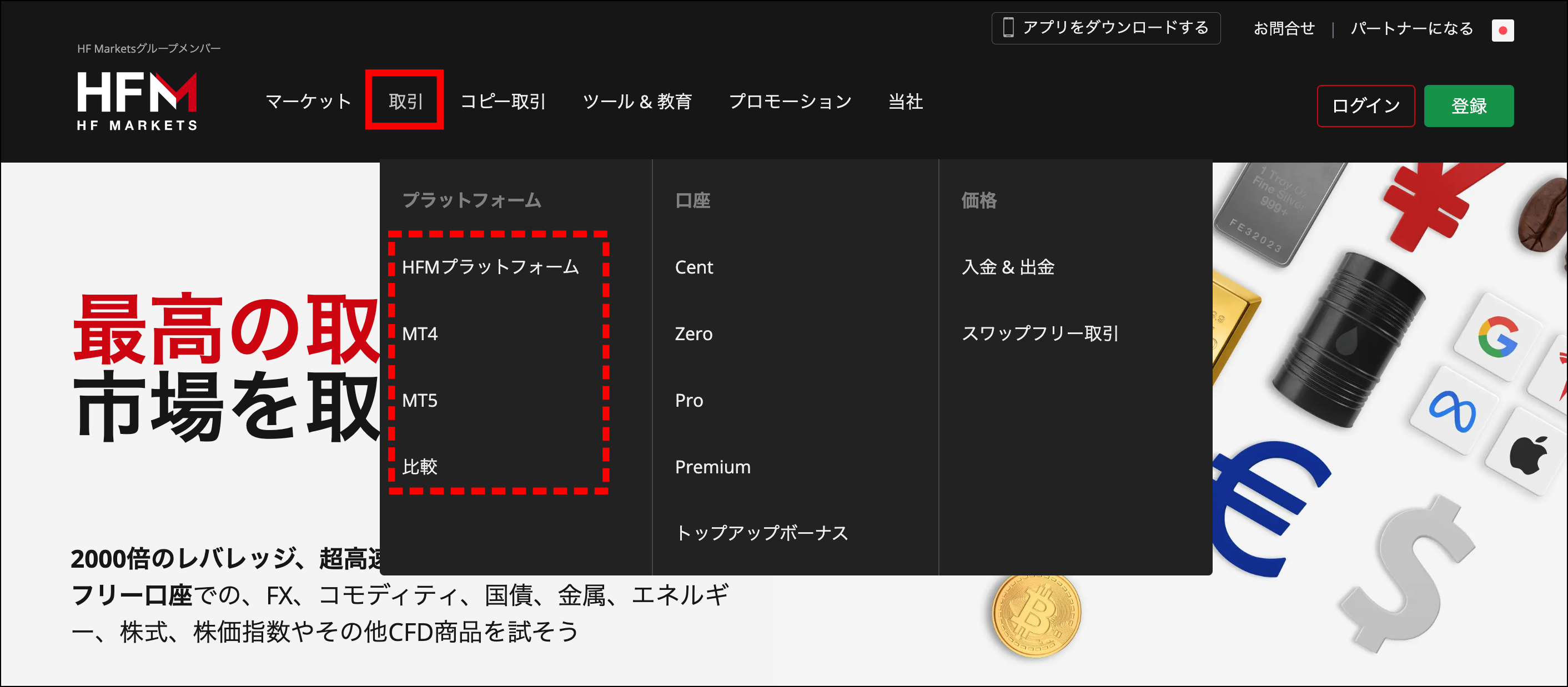The image size is (1568, 687).
Task: Open 入金 & 出金 deposits page
Action: pyautogui.click(x=1008, y=267)
